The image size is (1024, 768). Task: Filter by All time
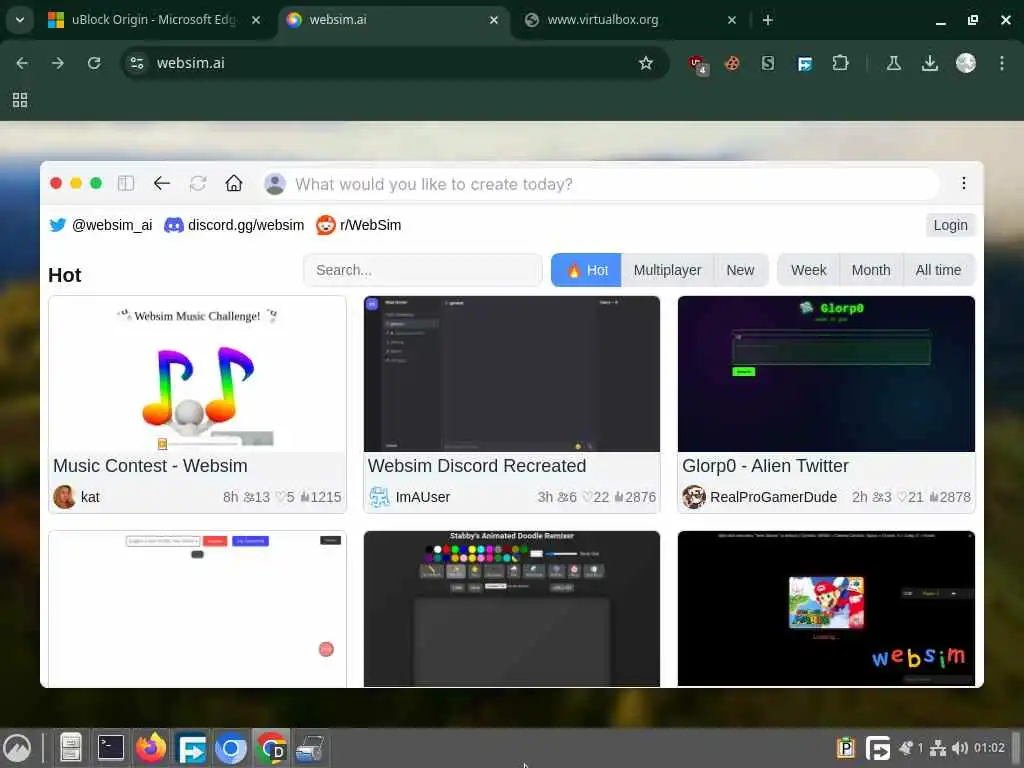[x=938, y=270]
